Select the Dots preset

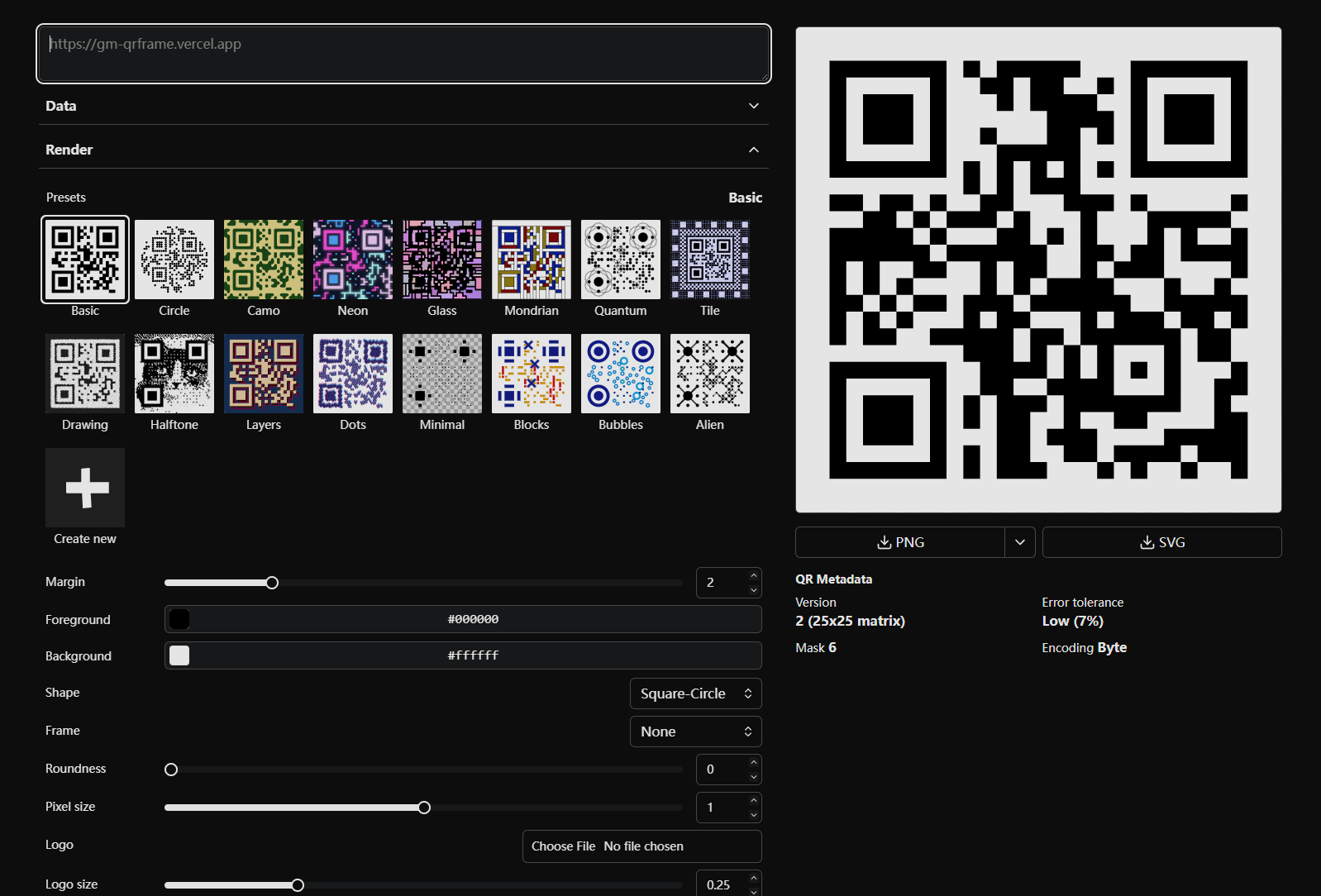point(353,374)
